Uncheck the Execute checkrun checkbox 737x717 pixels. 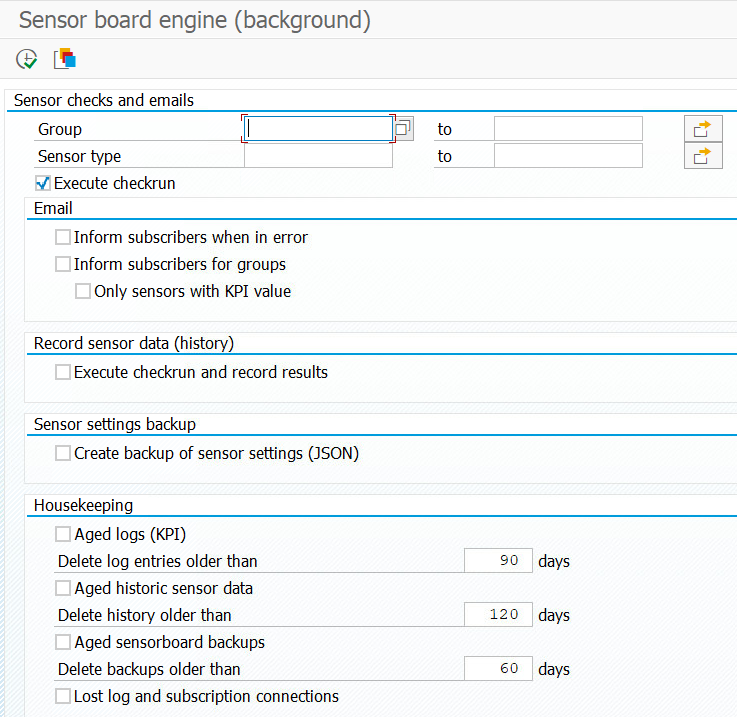(x=43, y=183)
